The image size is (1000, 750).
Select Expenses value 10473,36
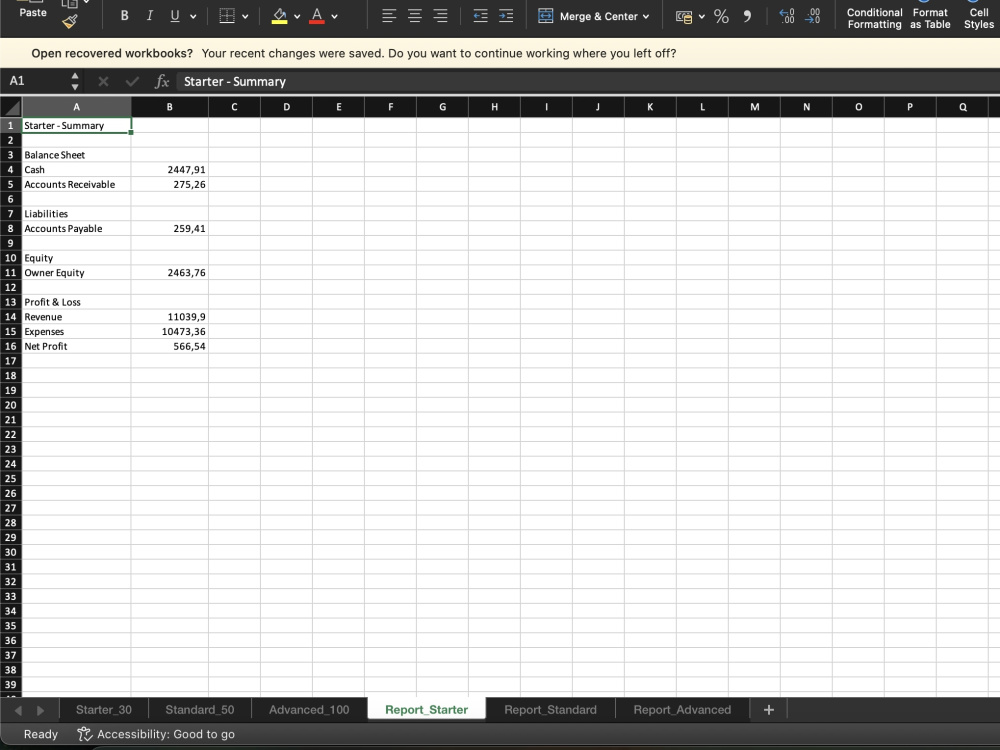pyautogui.click(x=170, y=332)
